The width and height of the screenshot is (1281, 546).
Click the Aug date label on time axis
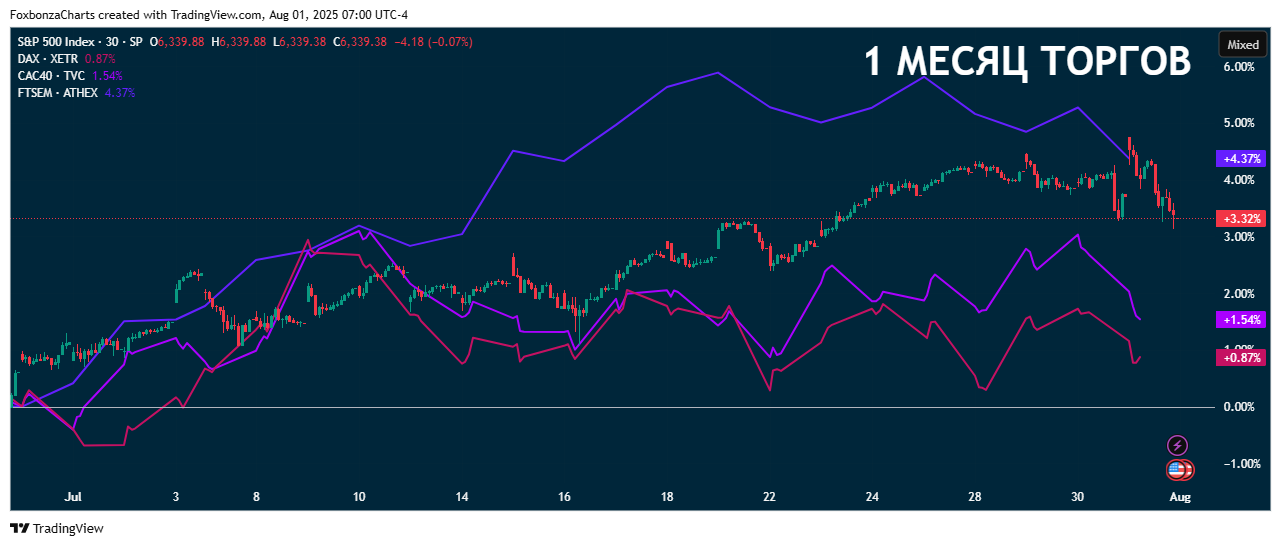1181,496
